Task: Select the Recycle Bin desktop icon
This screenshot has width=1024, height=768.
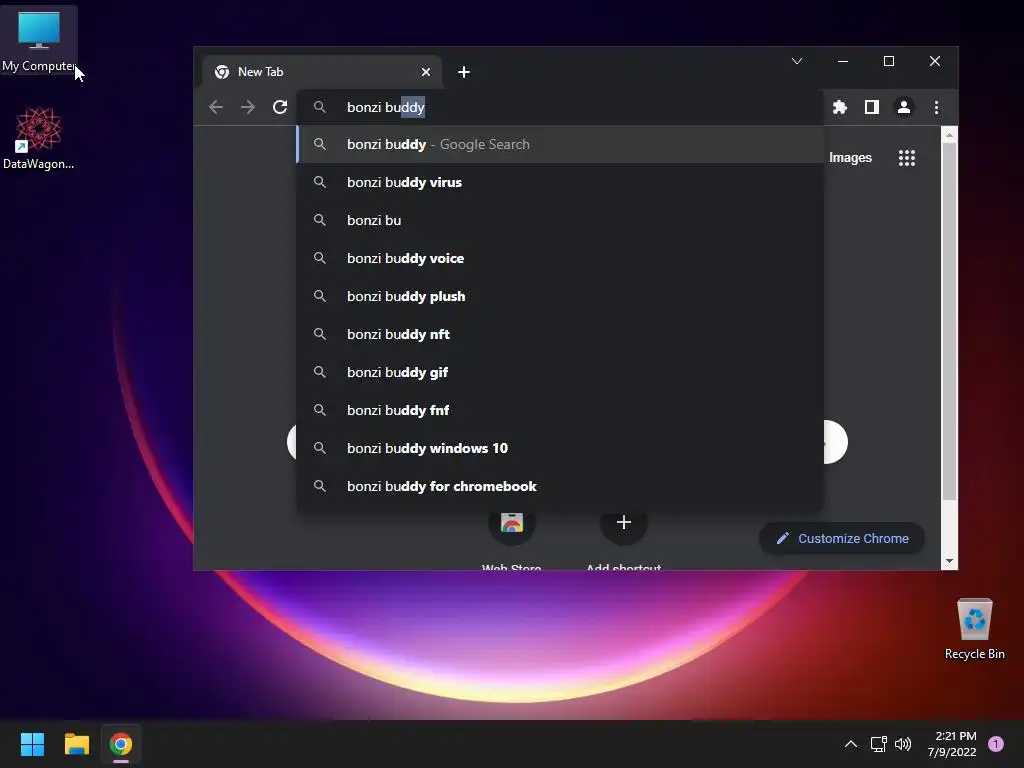Action: tap(974, 629)
